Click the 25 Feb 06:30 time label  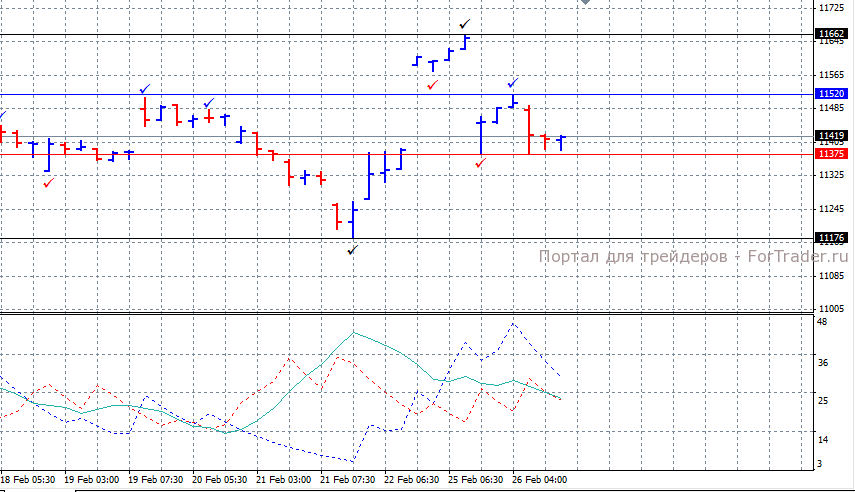click(475, 480)
